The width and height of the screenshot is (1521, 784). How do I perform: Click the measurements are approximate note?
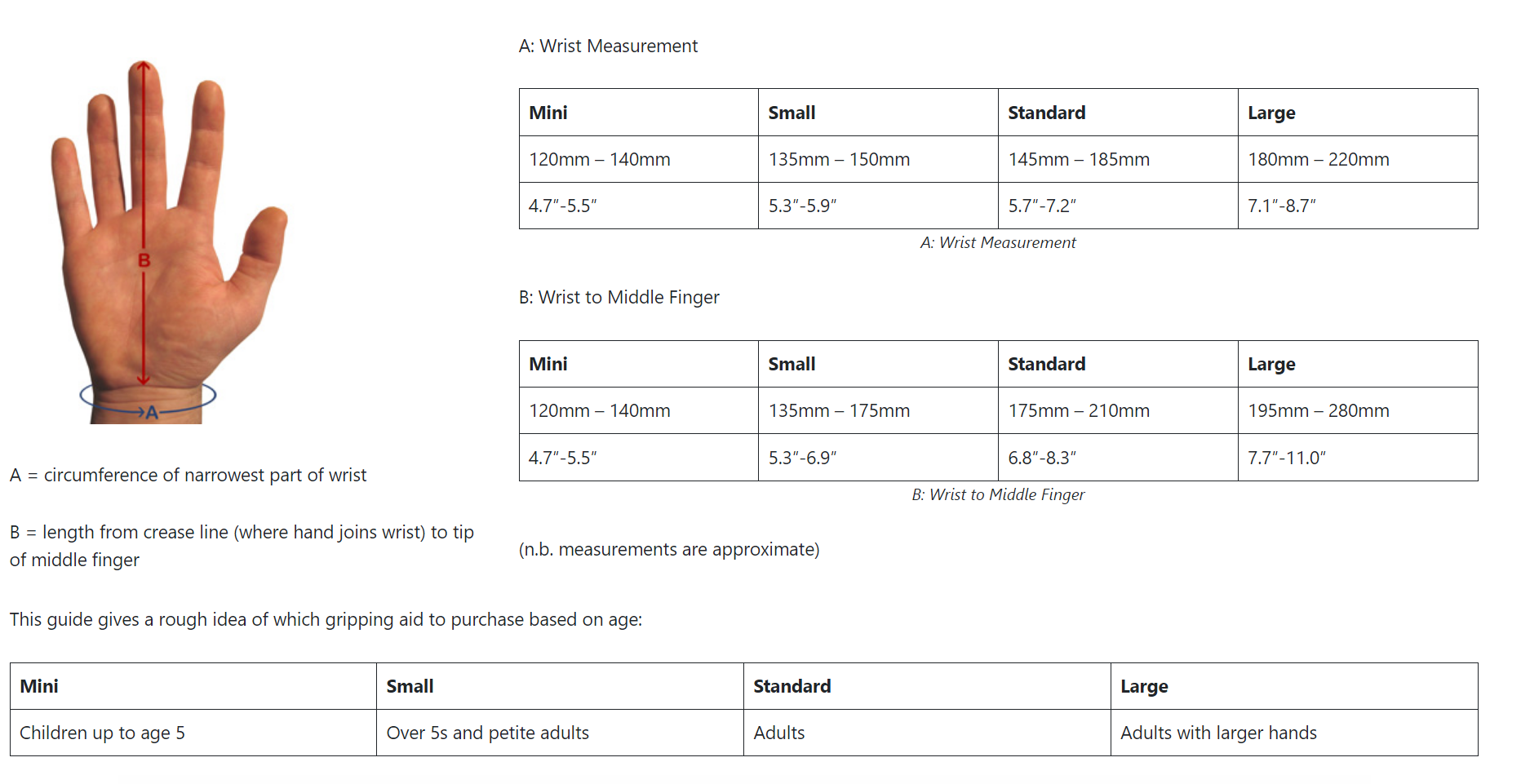point(669,550)
